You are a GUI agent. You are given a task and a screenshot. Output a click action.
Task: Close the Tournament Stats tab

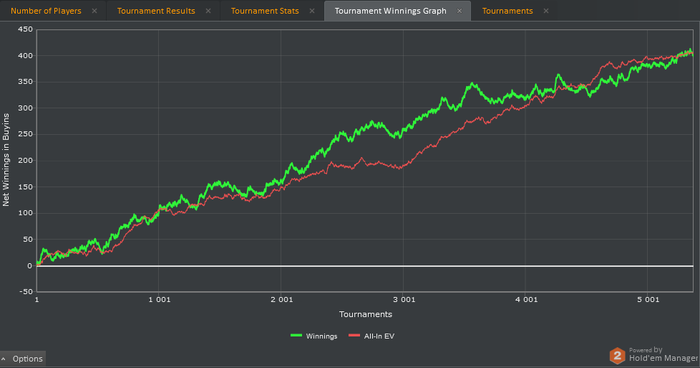pyautogui.click(x=312, y=11)
